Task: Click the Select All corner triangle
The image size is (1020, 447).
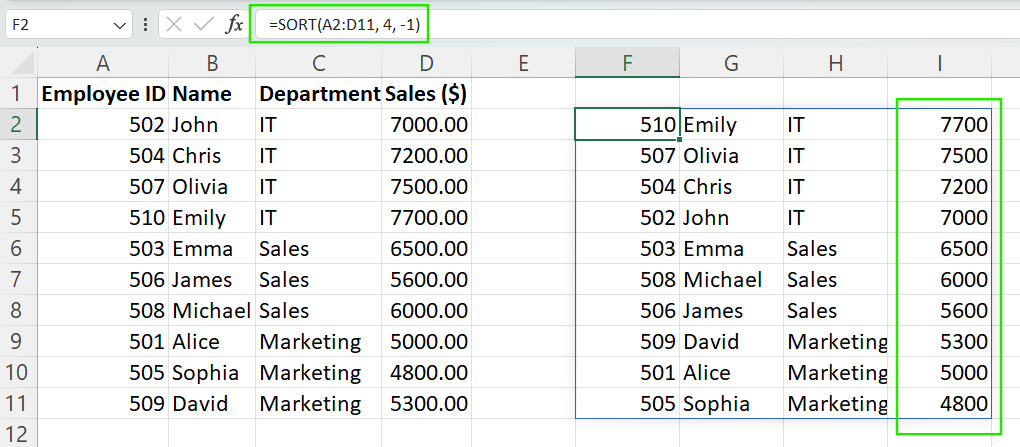Action: click(22, 64)
